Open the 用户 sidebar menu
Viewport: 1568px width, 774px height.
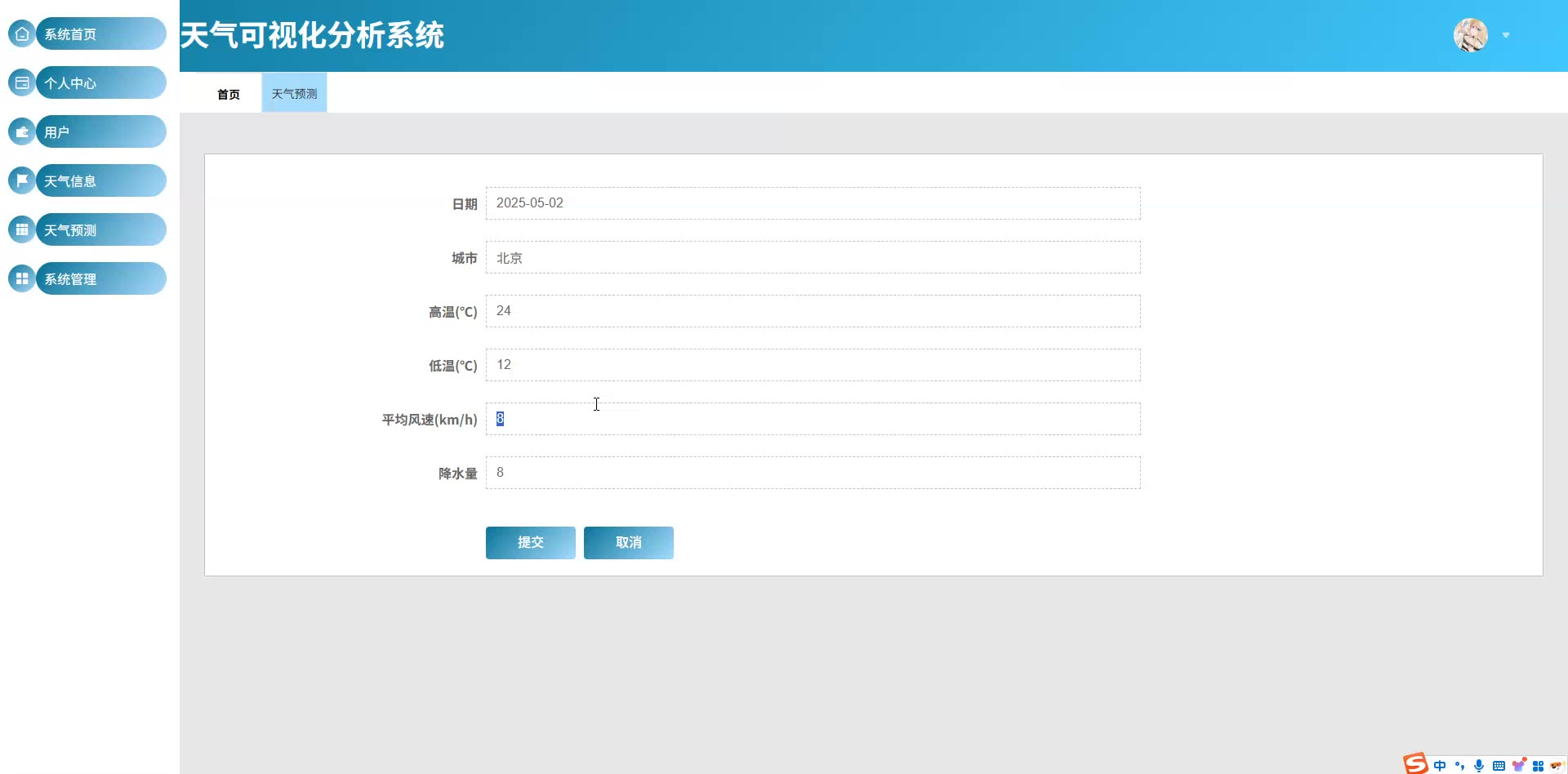[x=100, y=131]
